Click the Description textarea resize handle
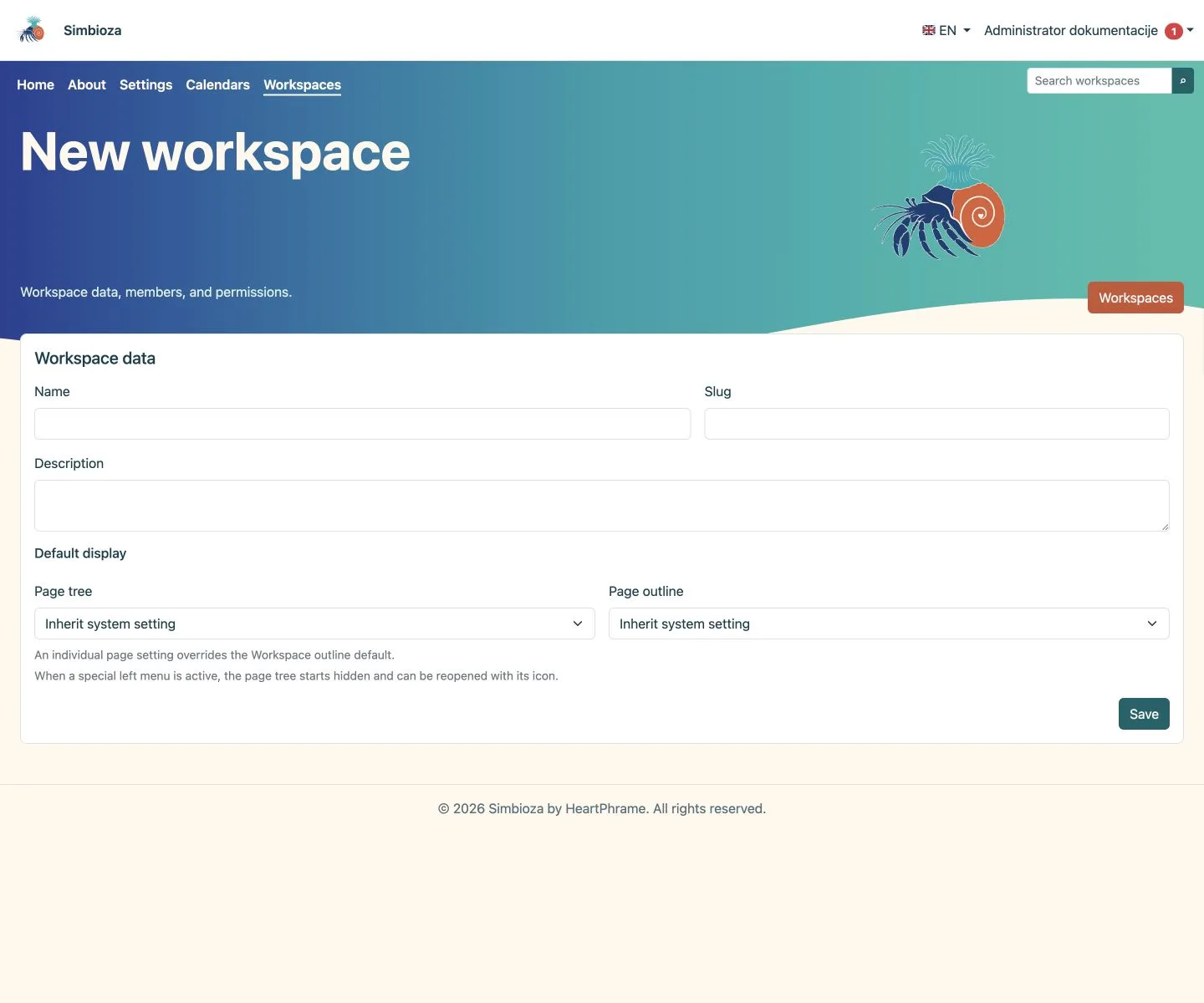The height and width of the screenshot is (1003, 1204). click(1165, 527)
